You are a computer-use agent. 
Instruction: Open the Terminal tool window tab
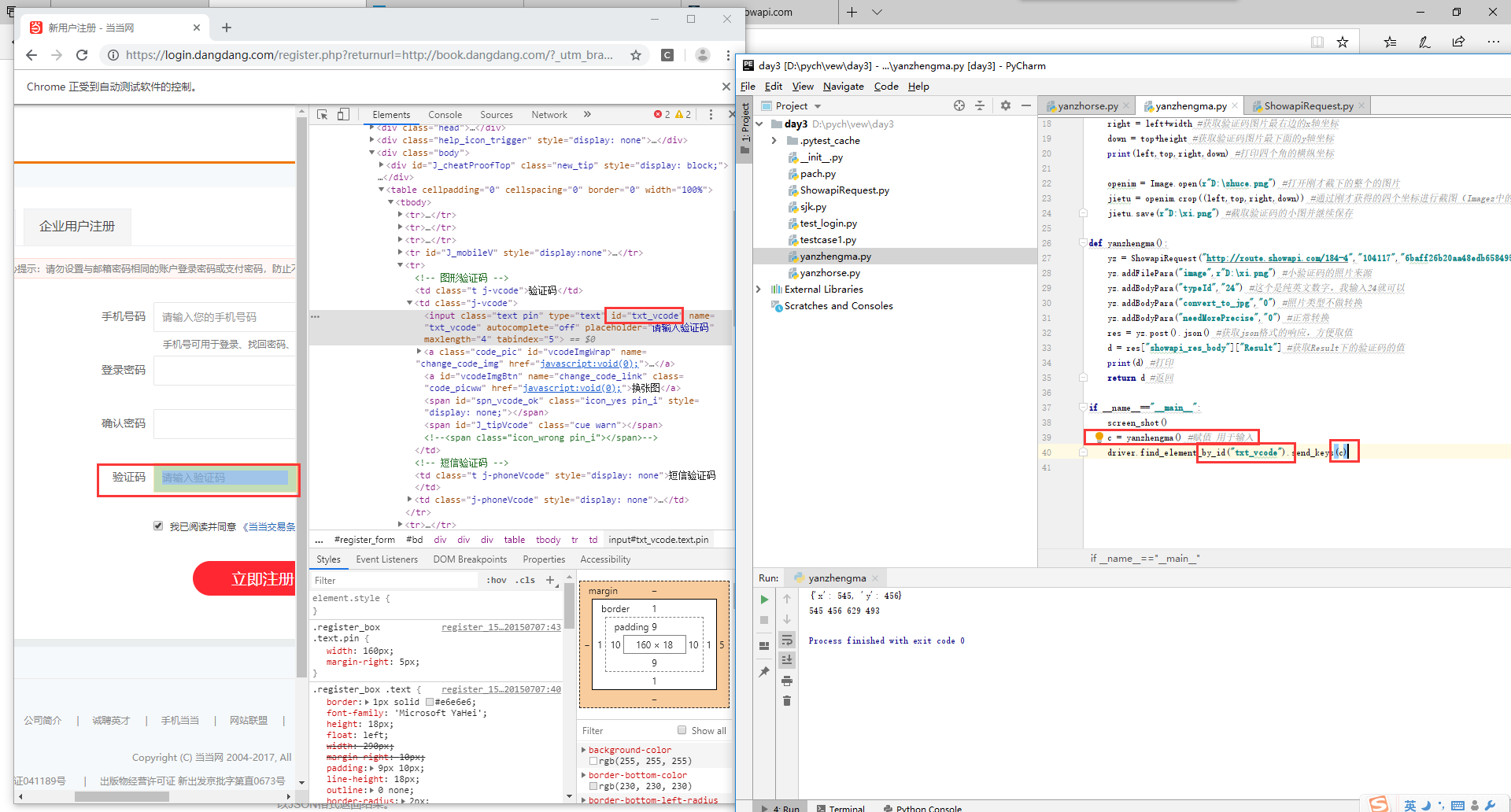tap(841, 807)
